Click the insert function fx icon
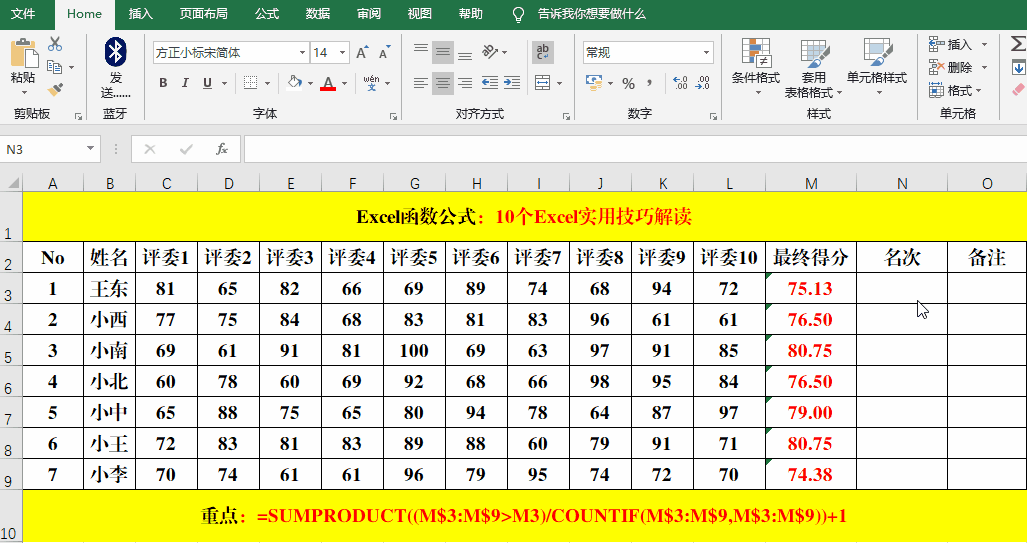The image size is (1027, 543). click(x=222, y=149)
